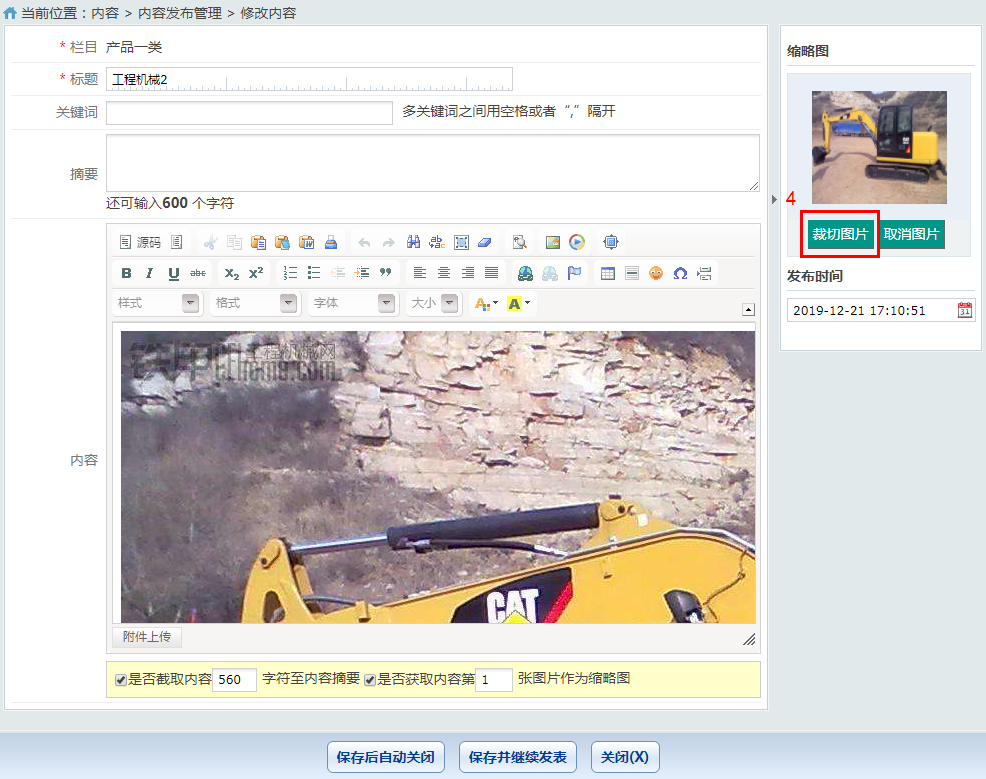Toggle superscript formatting
Viewport: 986px width, 779px height.
256,273
